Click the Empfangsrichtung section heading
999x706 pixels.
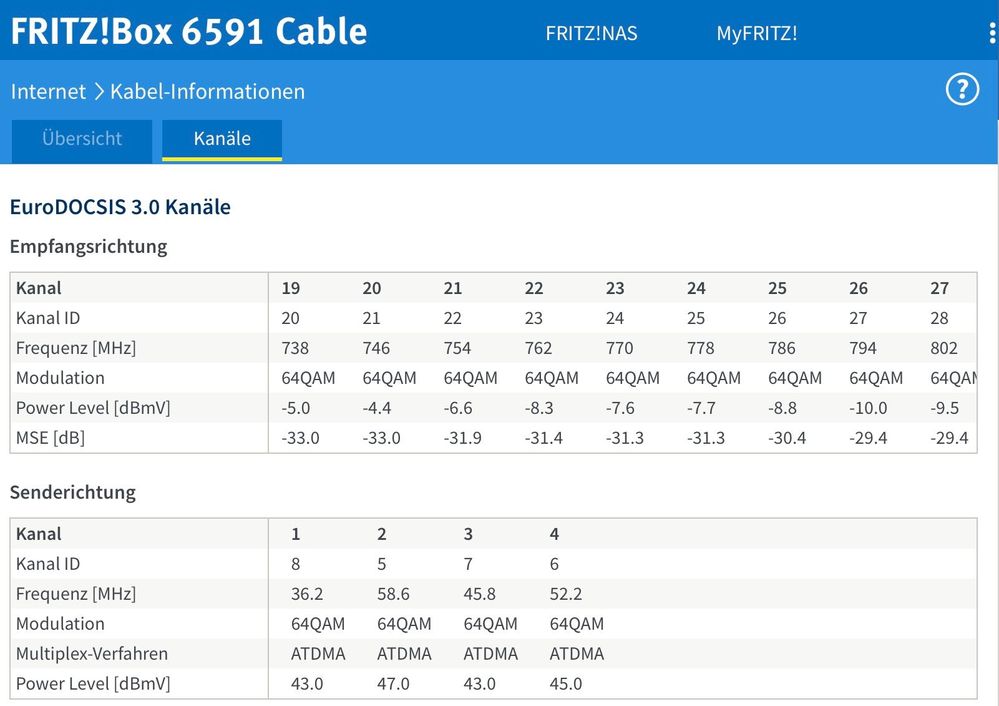(89, 247)
